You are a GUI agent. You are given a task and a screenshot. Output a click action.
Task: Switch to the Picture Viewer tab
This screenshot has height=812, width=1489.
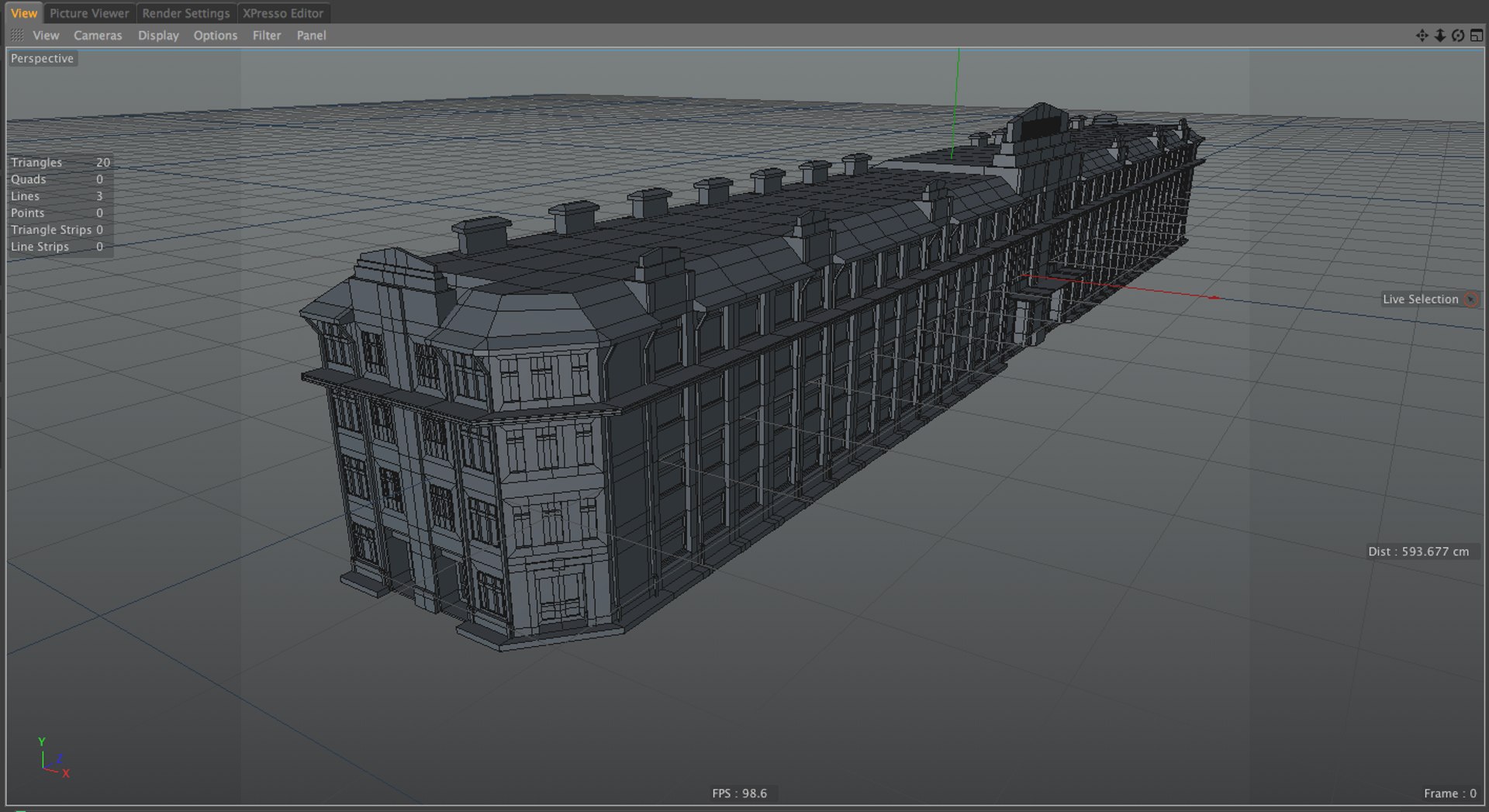[x=89, y=13]
